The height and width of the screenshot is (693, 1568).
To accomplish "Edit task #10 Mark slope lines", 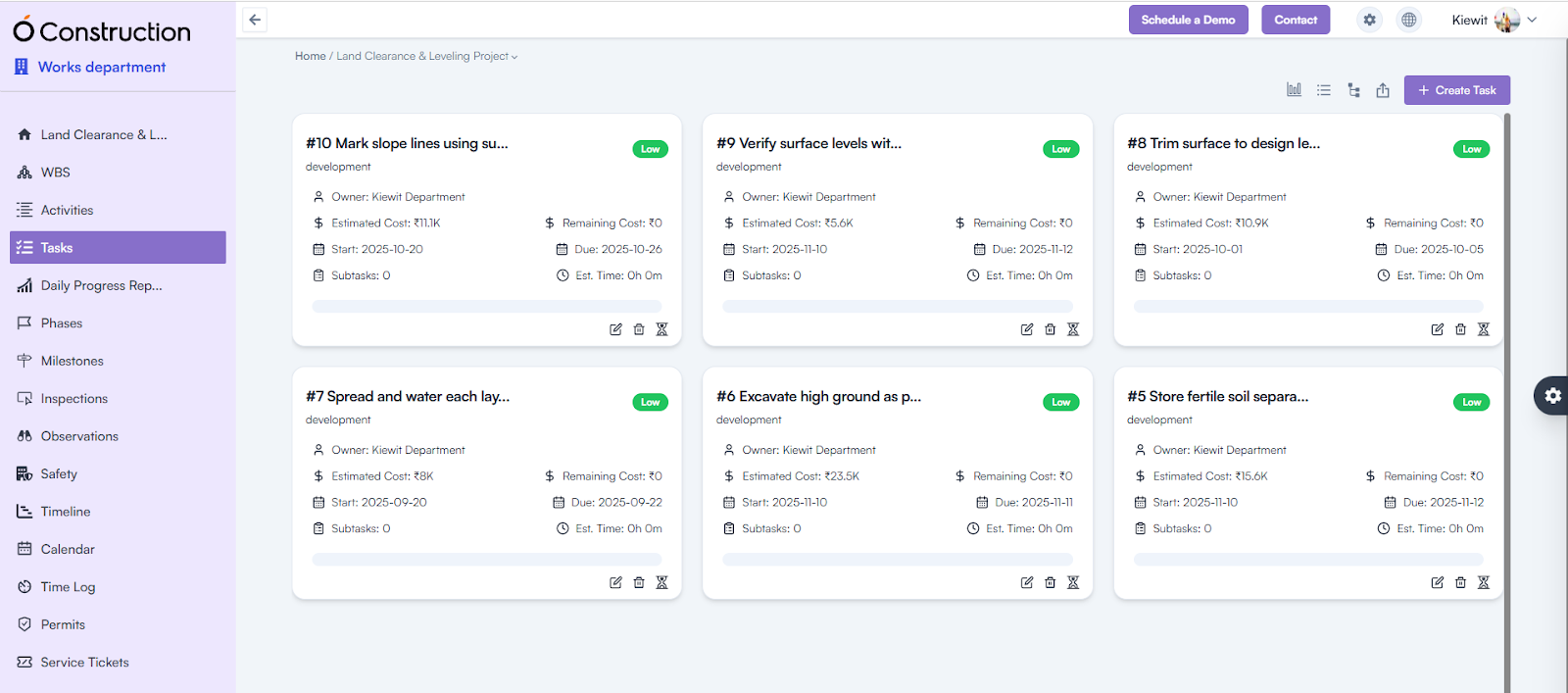I will click(615, 329).
